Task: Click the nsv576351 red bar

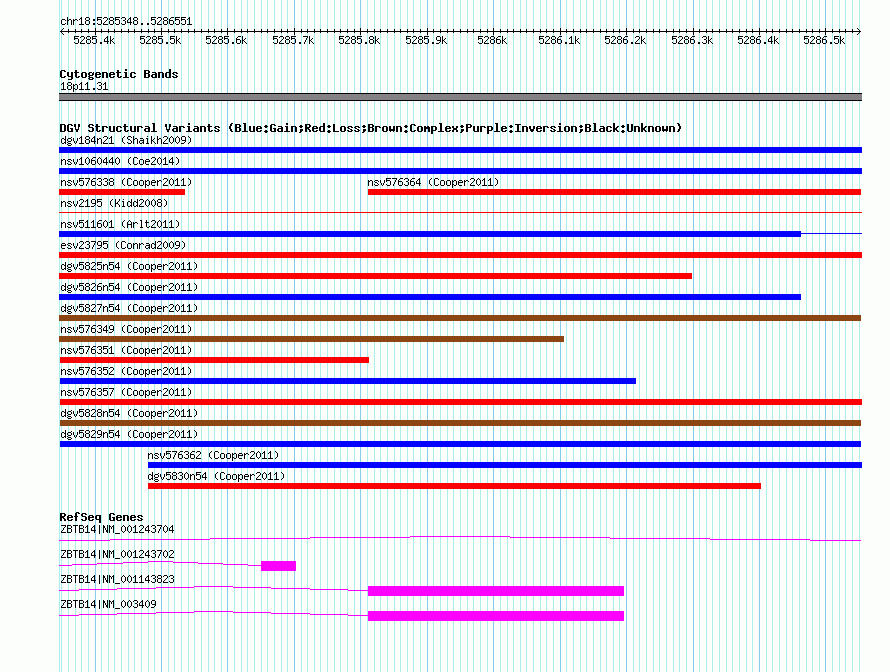Action: point(214,360)
